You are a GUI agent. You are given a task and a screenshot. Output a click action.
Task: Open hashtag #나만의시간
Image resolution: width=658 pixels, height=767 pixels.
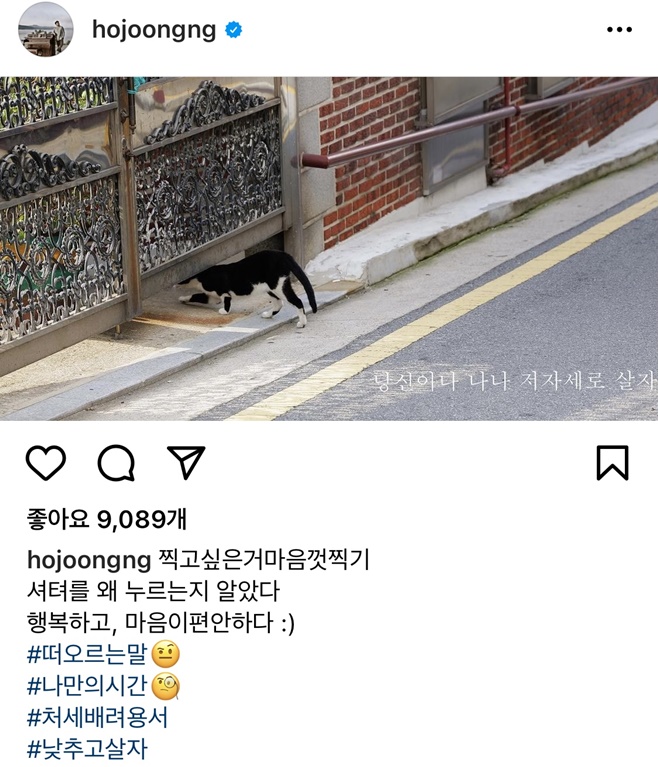(x=87, y=686)
